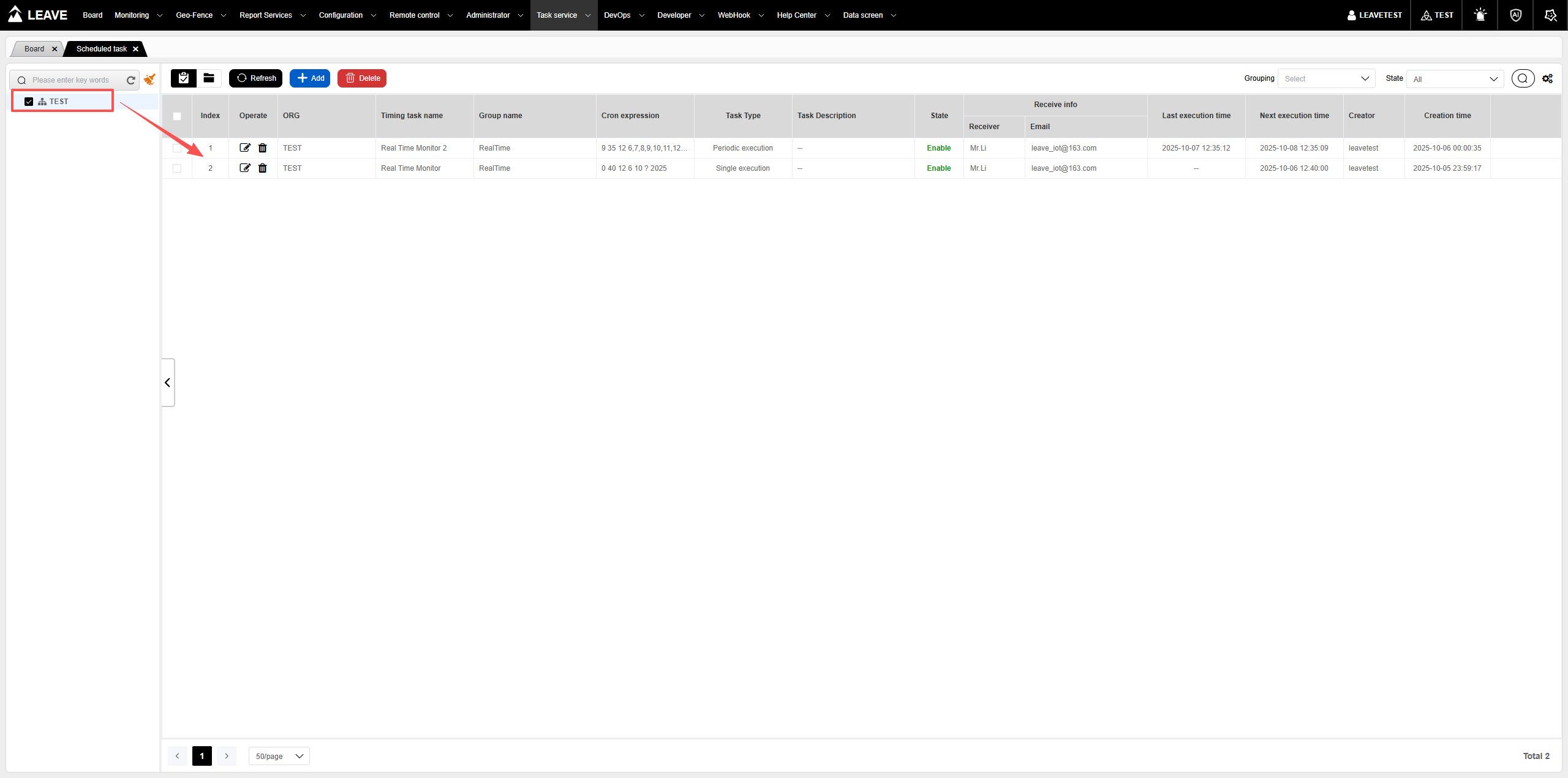
Task: Click the folder group view icon
Action: click(x=209, y=78)
